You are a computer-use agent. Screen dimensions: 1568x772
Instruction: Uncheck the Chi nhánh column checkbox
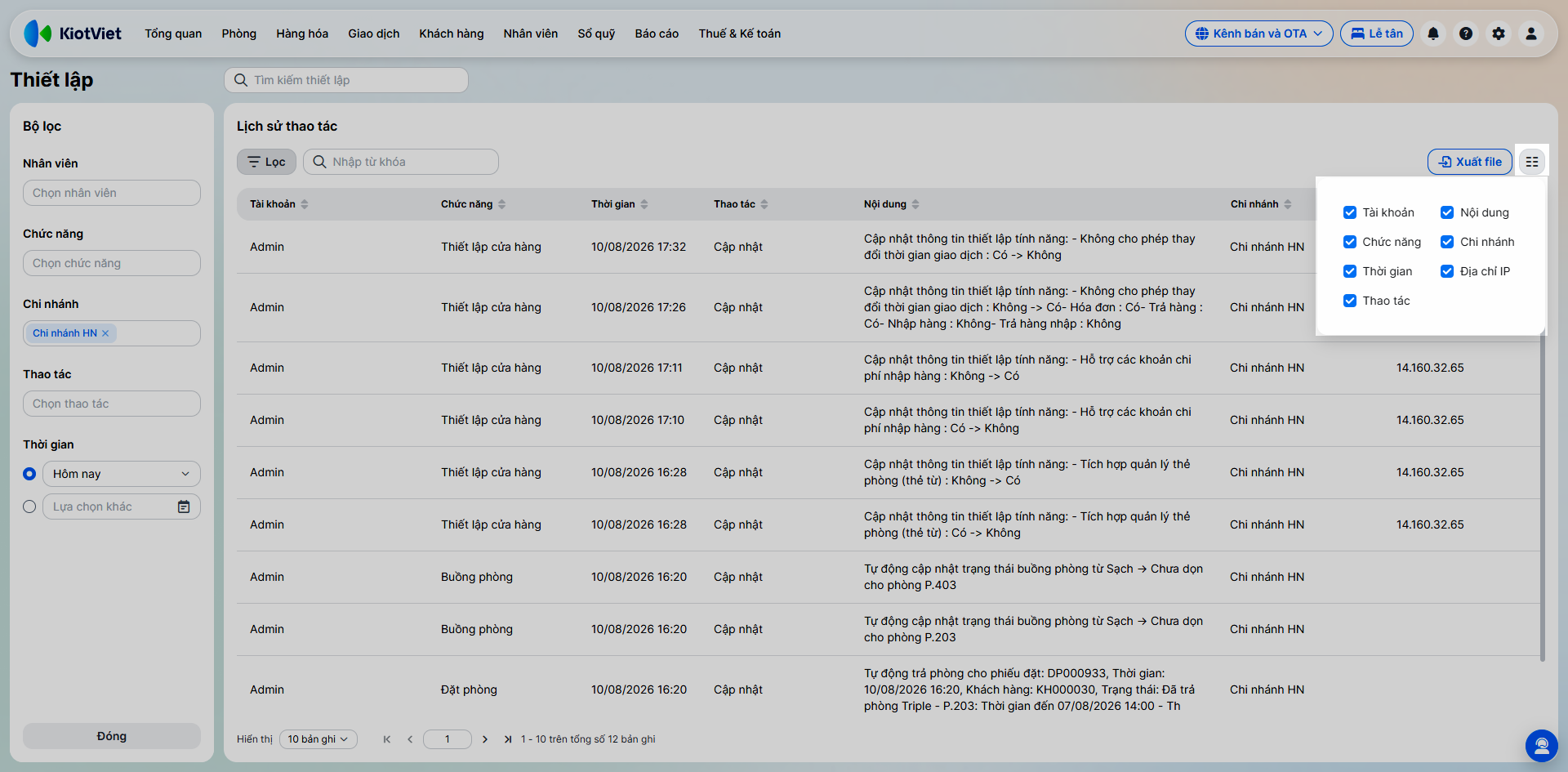coord(1447,242)
